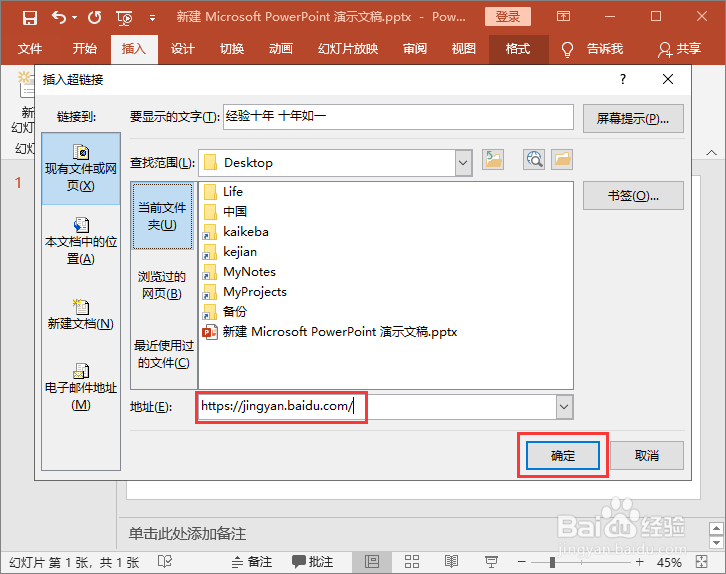Click the browse for file folder icon
This screenshot has width=726, height=574.
[x=562, y=160]
